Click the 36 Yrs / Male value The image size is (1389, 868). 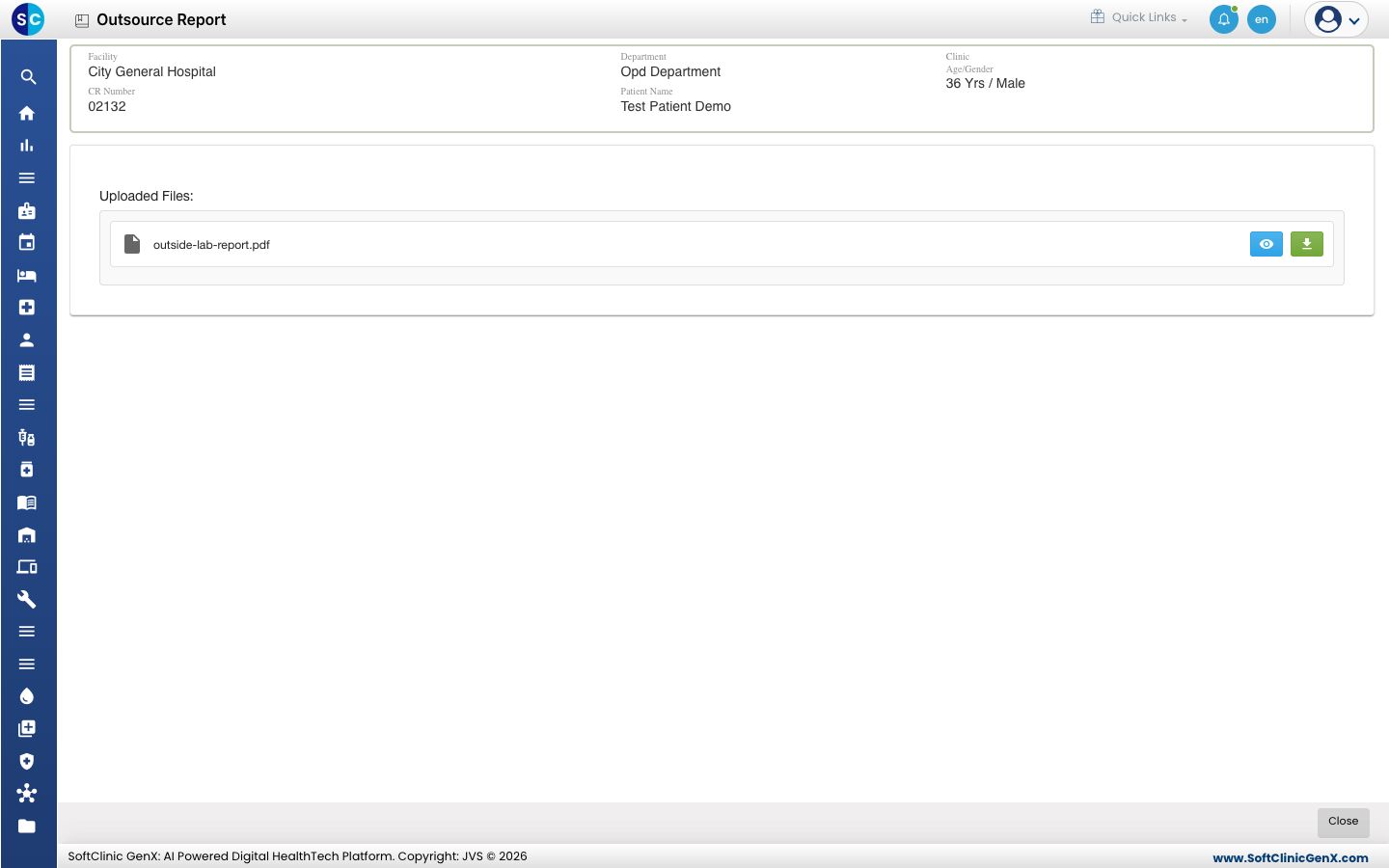point(986,83)
